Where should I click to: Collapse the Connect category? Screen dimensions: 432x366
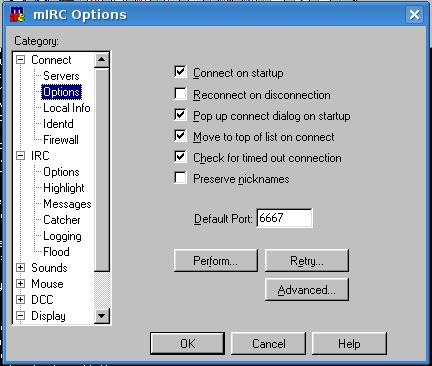point(21,60)
